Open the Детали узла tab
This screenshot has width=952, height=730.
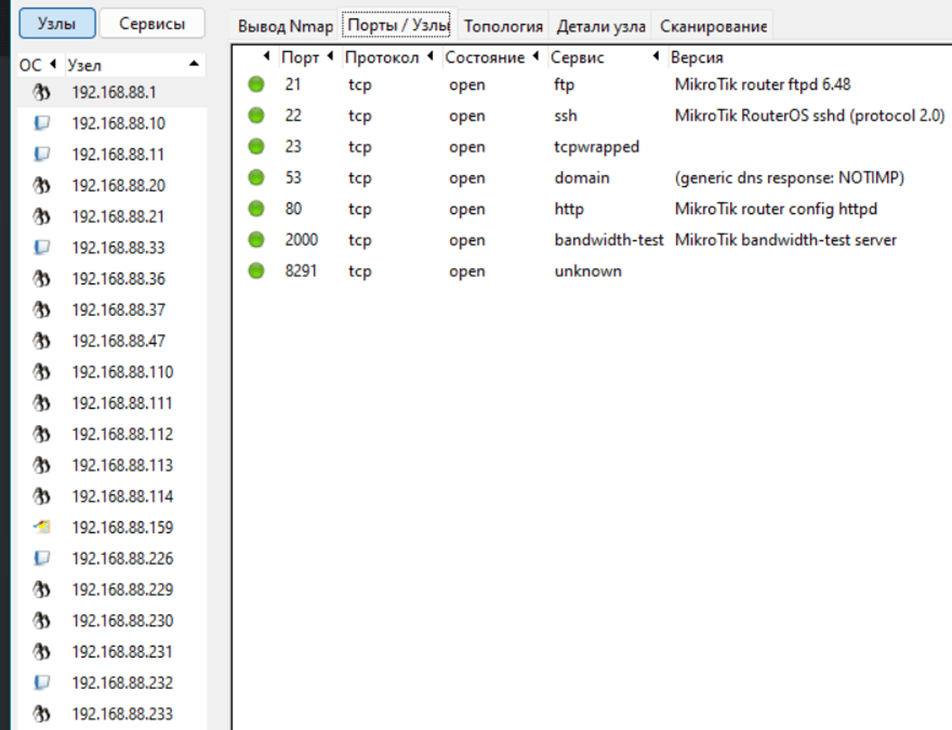click(x=601, y=26)
